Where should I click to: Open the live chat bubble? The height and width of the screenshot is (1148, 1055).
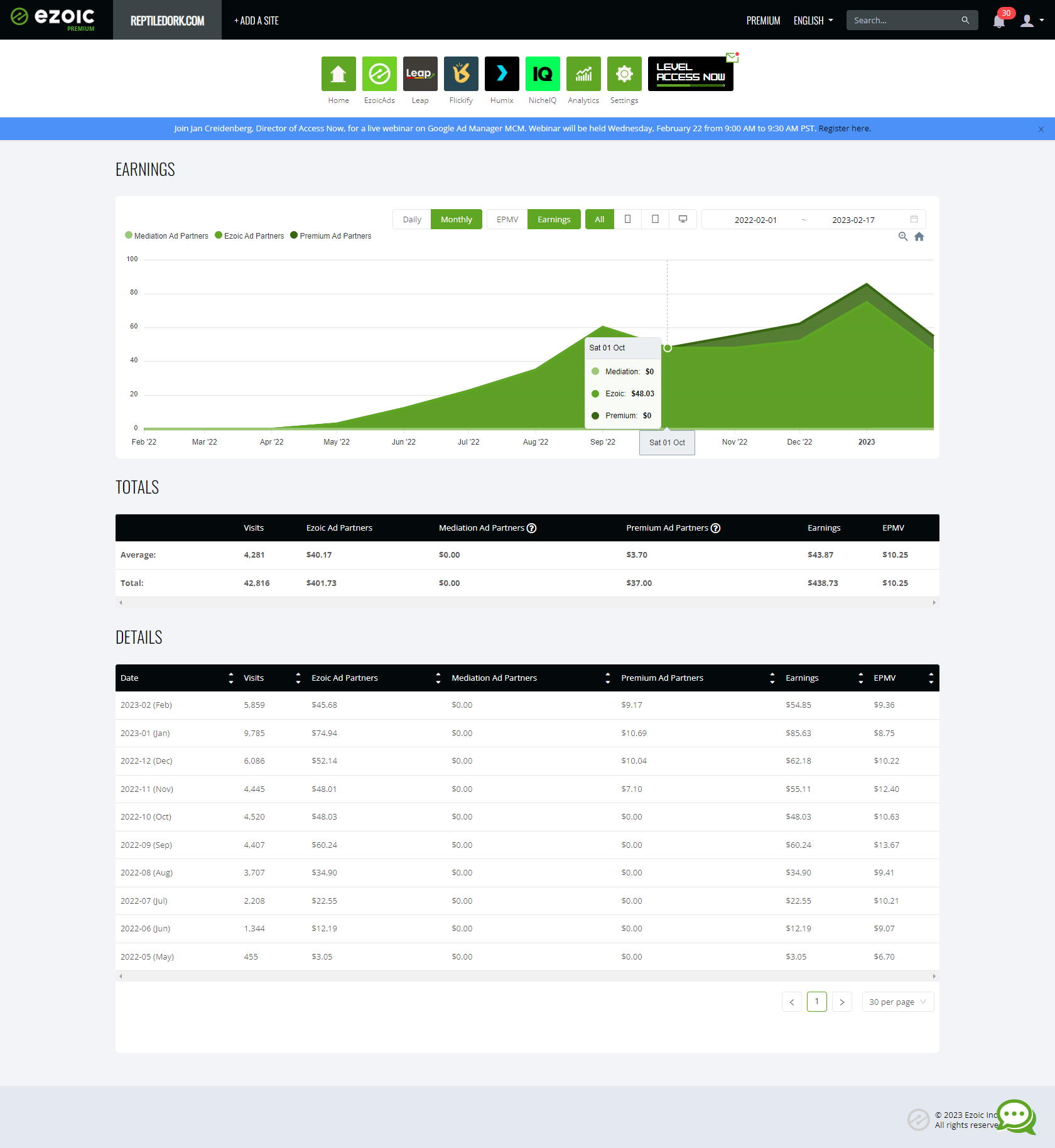1016,1117
